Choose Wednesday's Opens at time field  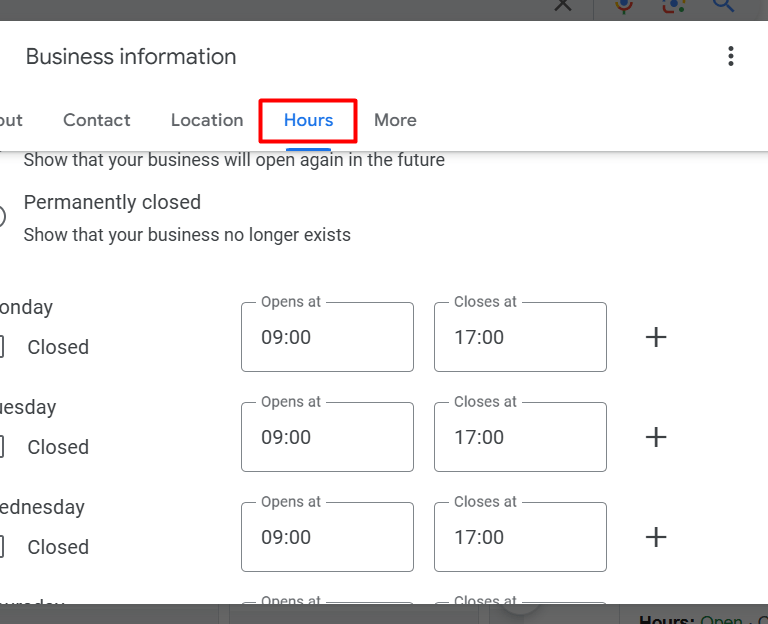tap(327, 537)
